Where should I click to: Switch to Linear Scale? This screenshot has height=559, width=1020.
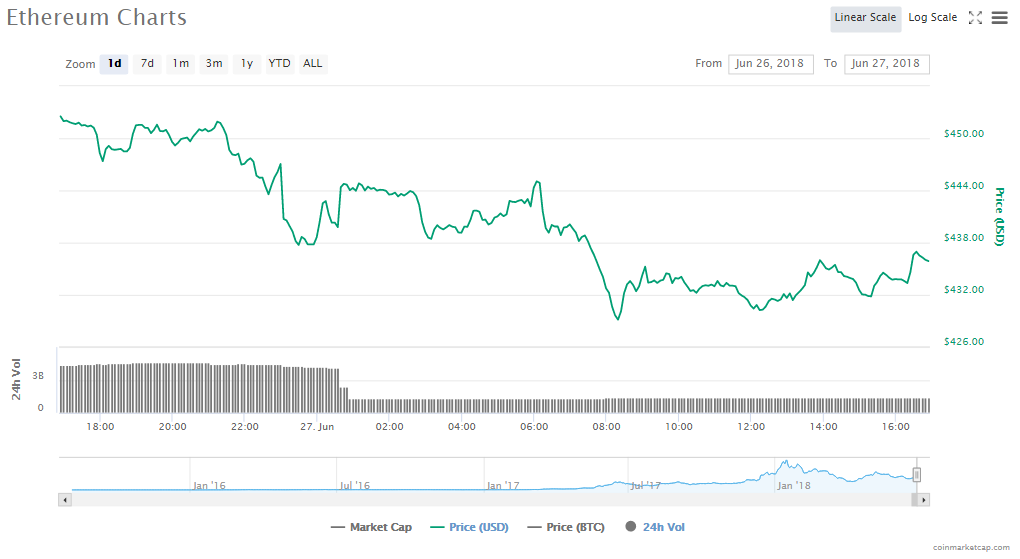pos(865,18)
